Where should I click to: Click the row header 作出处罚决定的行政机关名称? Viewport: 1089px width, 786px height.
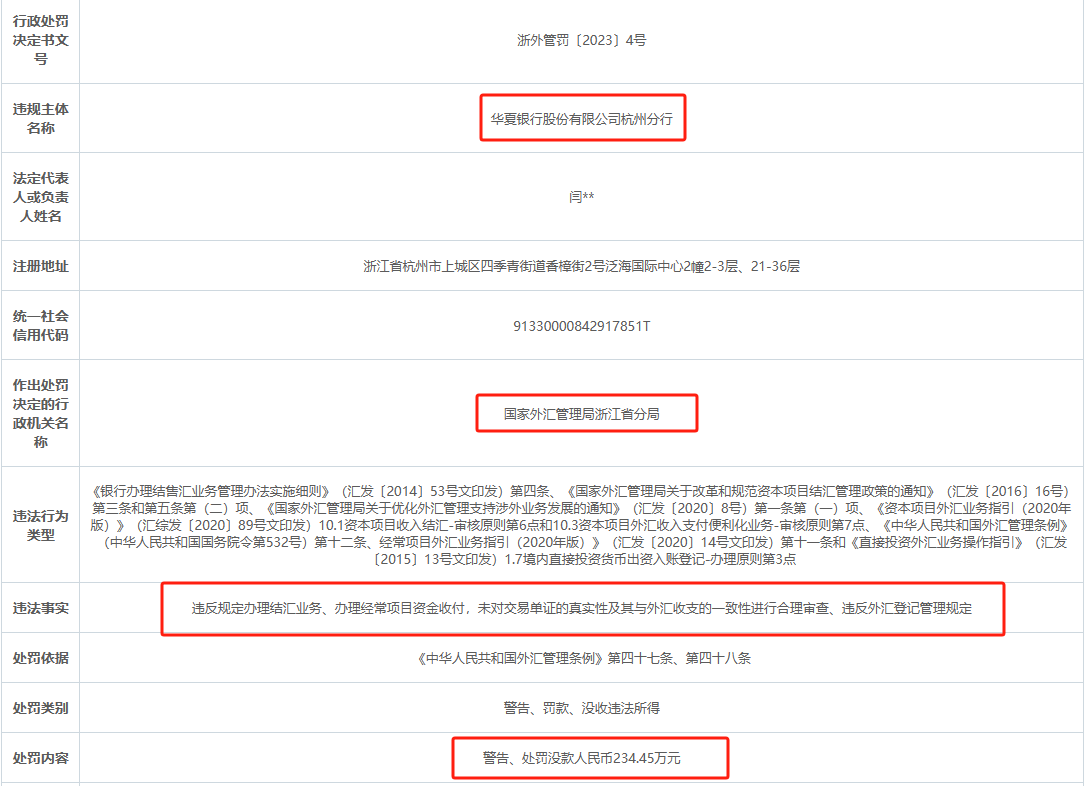[41, 412]
